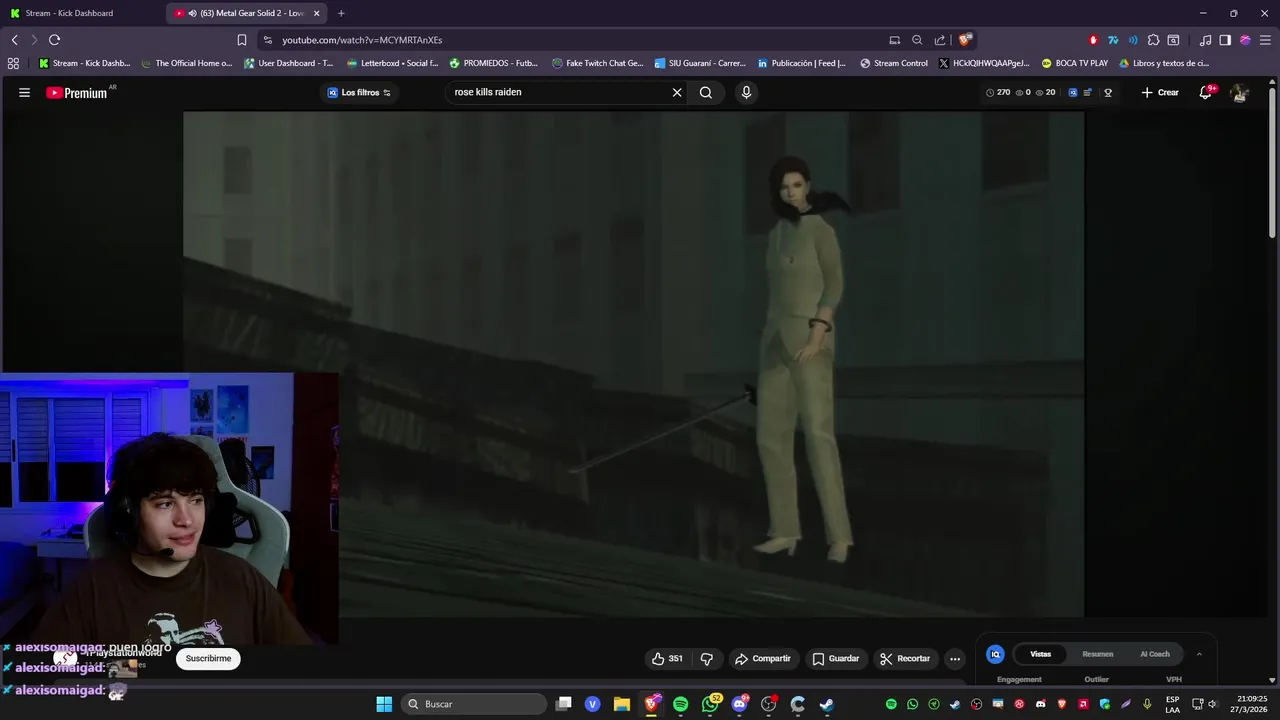Image resolution: width=1280 pixels, height=720 pixels.
Task: Open the 7TV extension icon
Action: tap(1113, 40)
